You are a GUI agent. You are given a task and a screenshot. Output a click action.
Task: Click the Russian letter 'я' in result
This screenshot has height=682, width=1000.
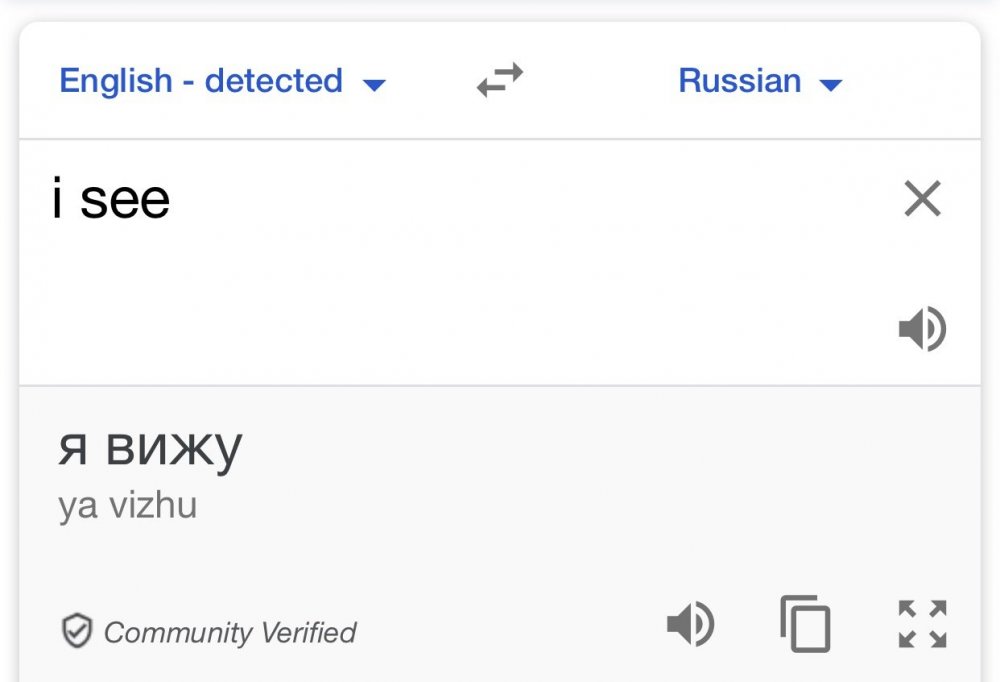click(72, 449)
